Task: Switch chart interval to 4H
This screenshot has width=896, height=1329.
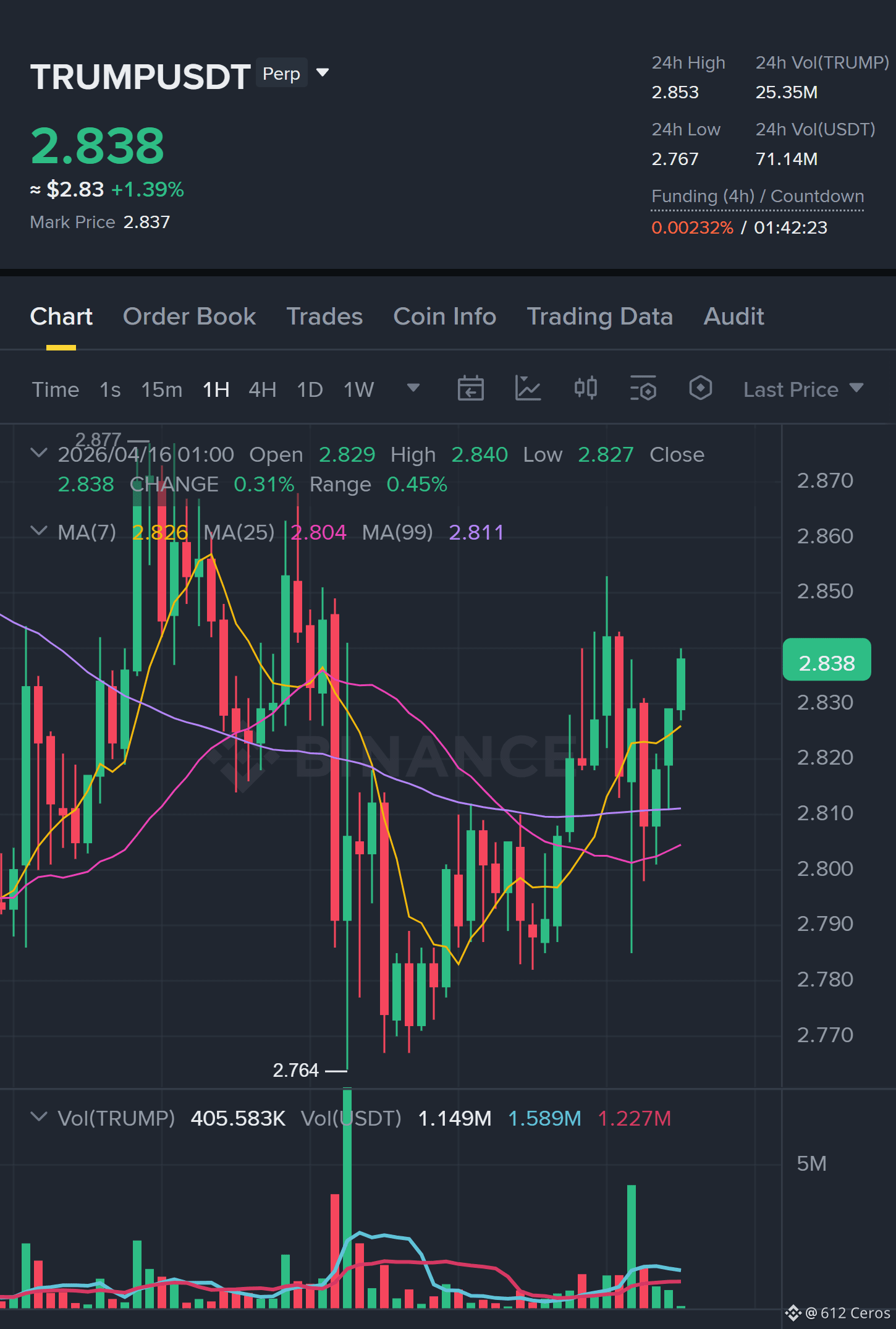Action: (262, 389)
